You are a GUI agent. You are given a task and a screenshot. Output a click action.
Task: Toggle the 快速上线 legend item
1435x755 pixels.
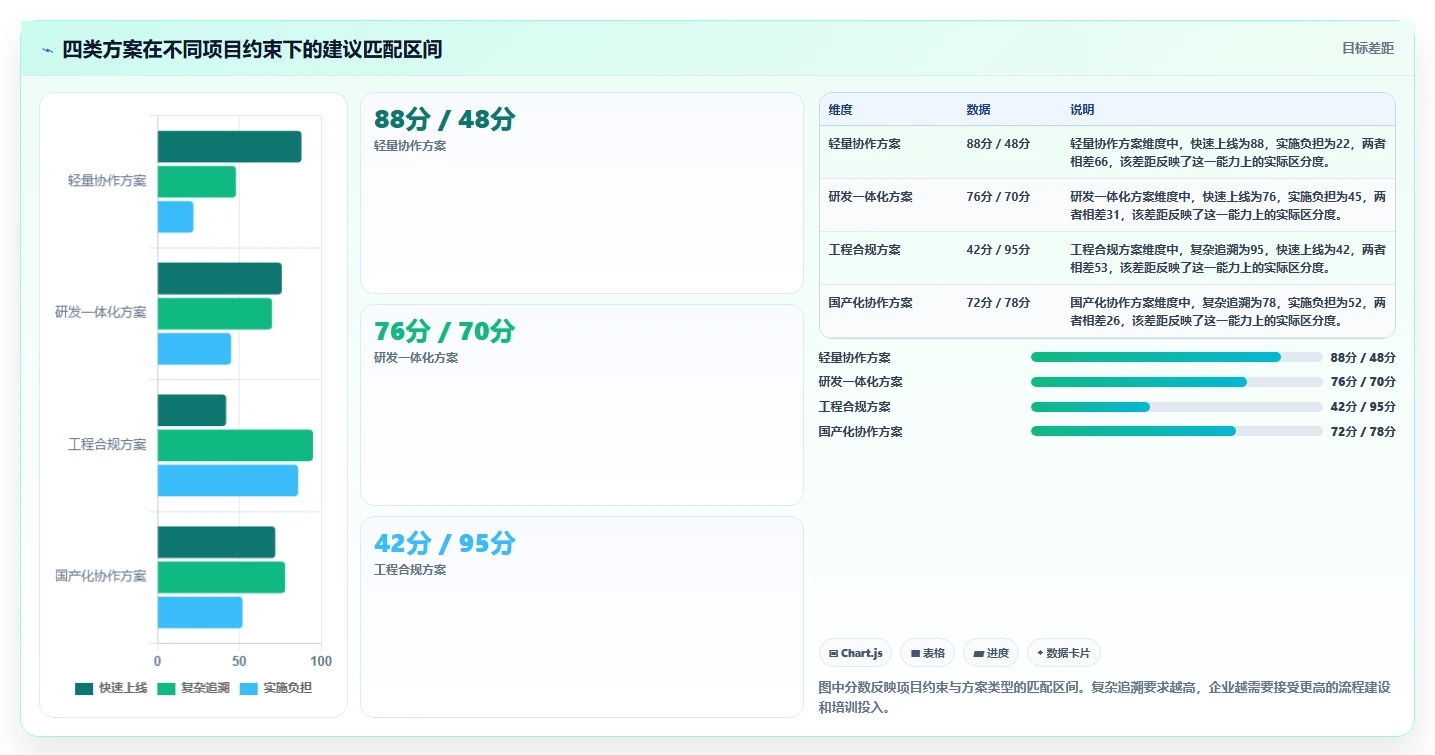111,688
